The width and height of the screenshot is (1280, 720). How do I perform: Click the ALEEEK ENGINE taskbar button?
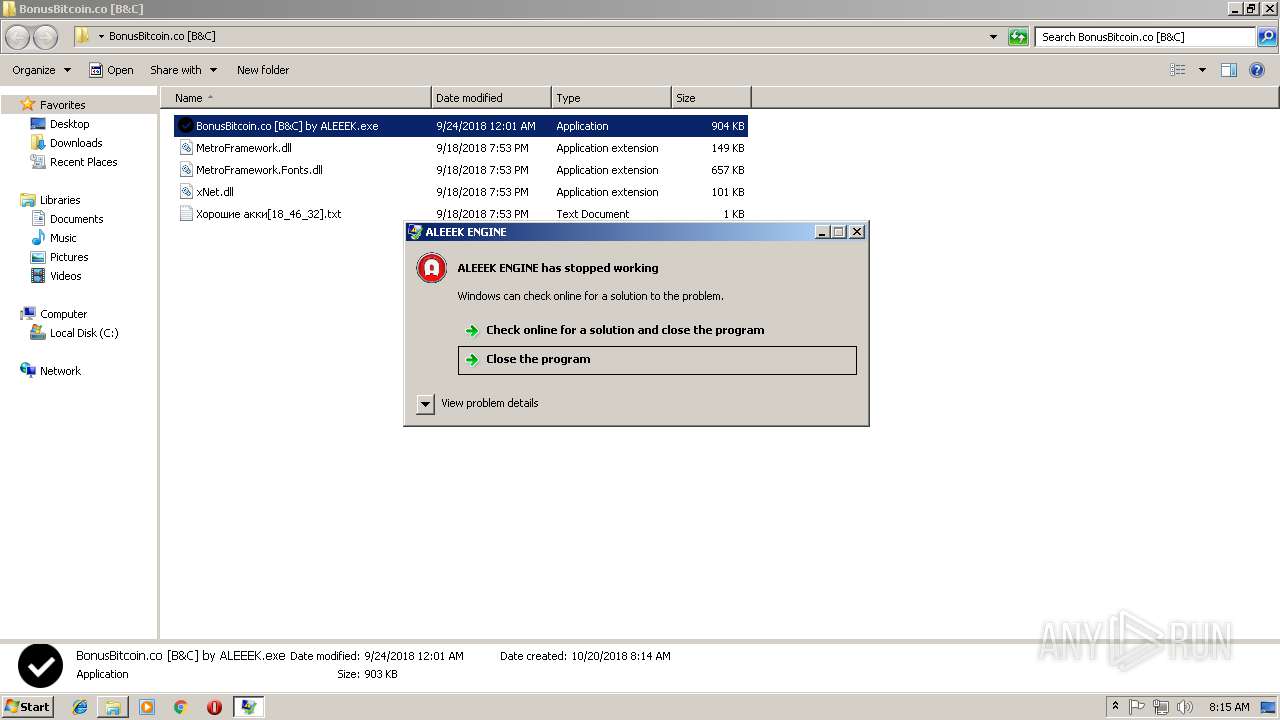coord(248,707)
